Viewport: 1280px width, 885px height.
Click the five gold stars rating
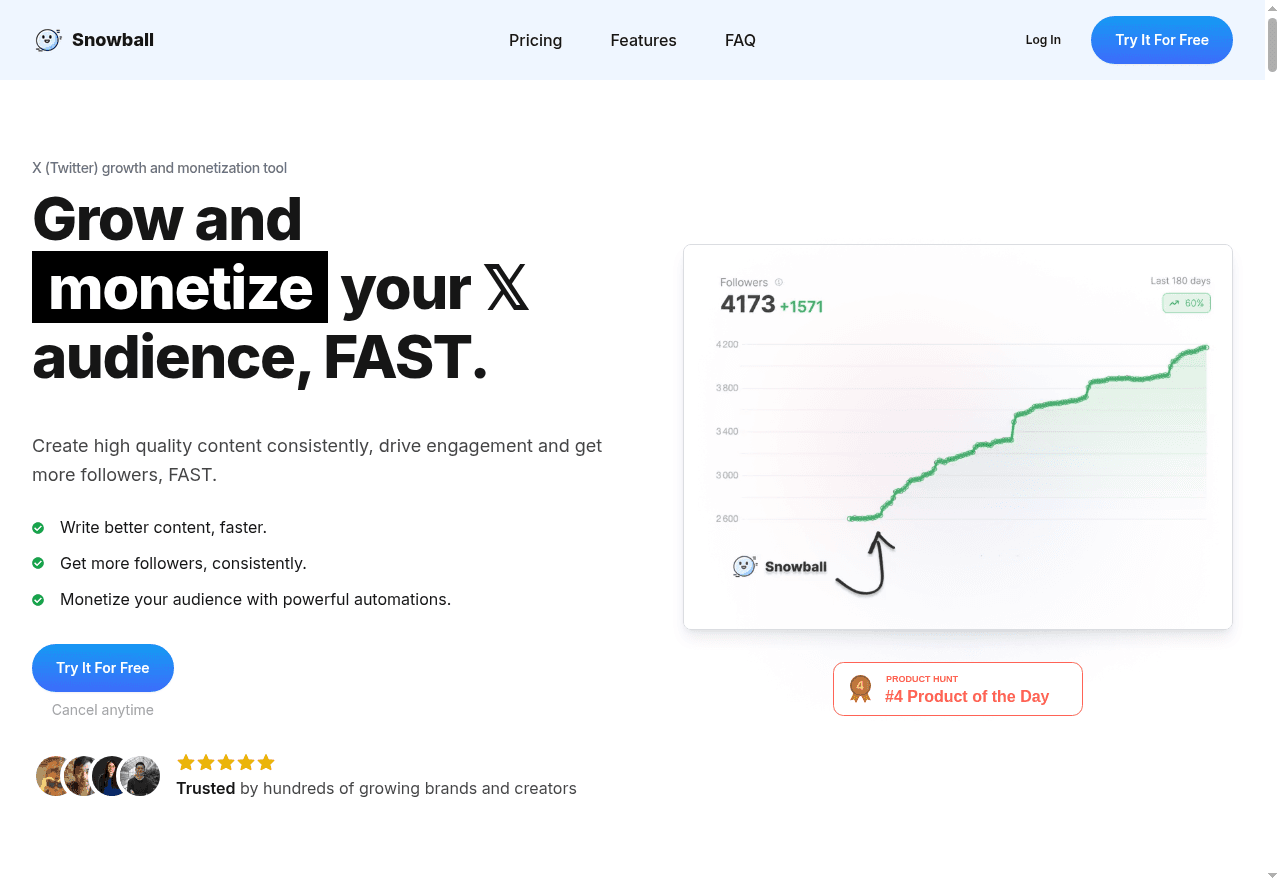226,763
